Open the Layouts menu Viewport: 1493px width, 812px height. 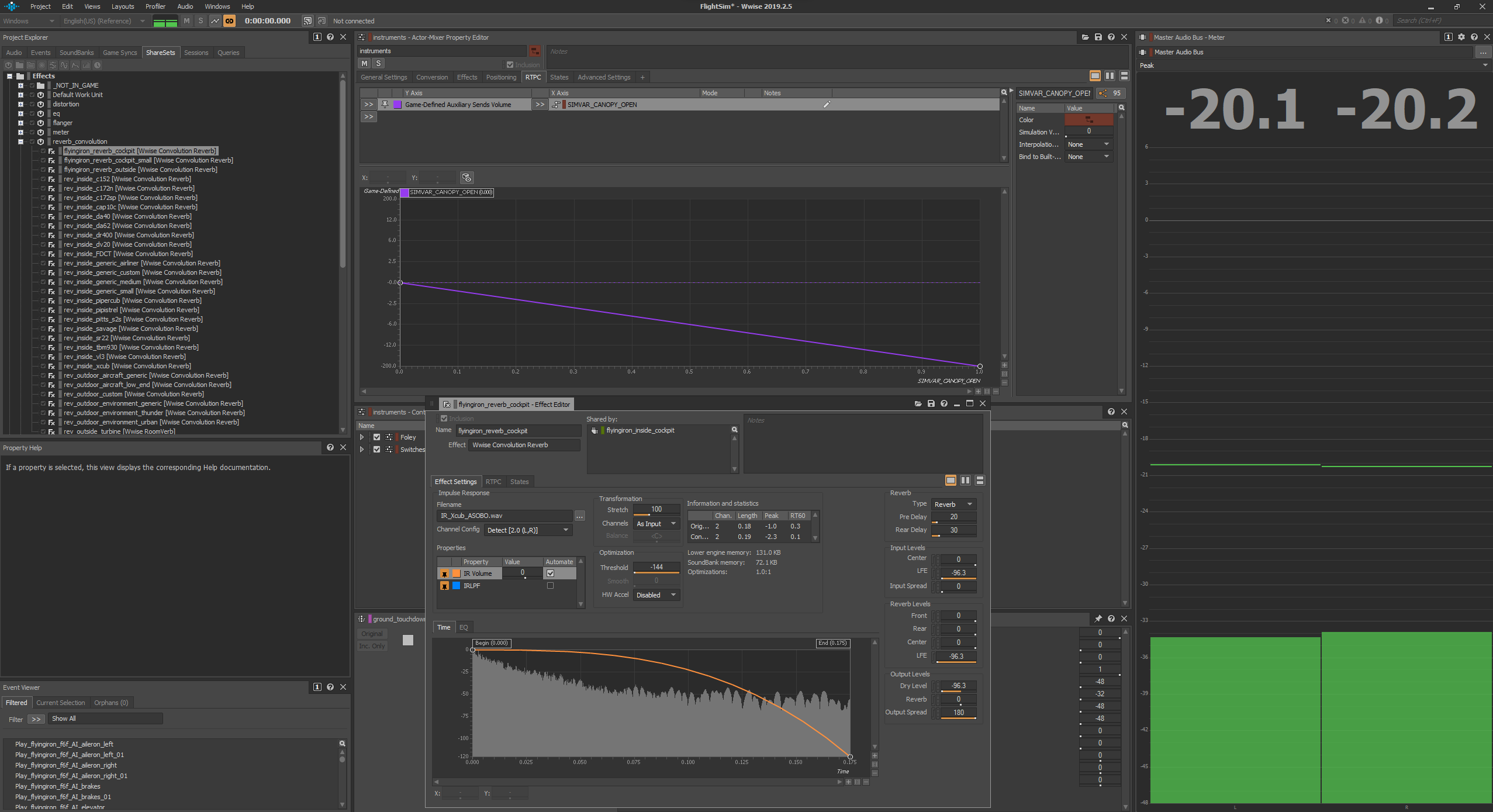123,6
